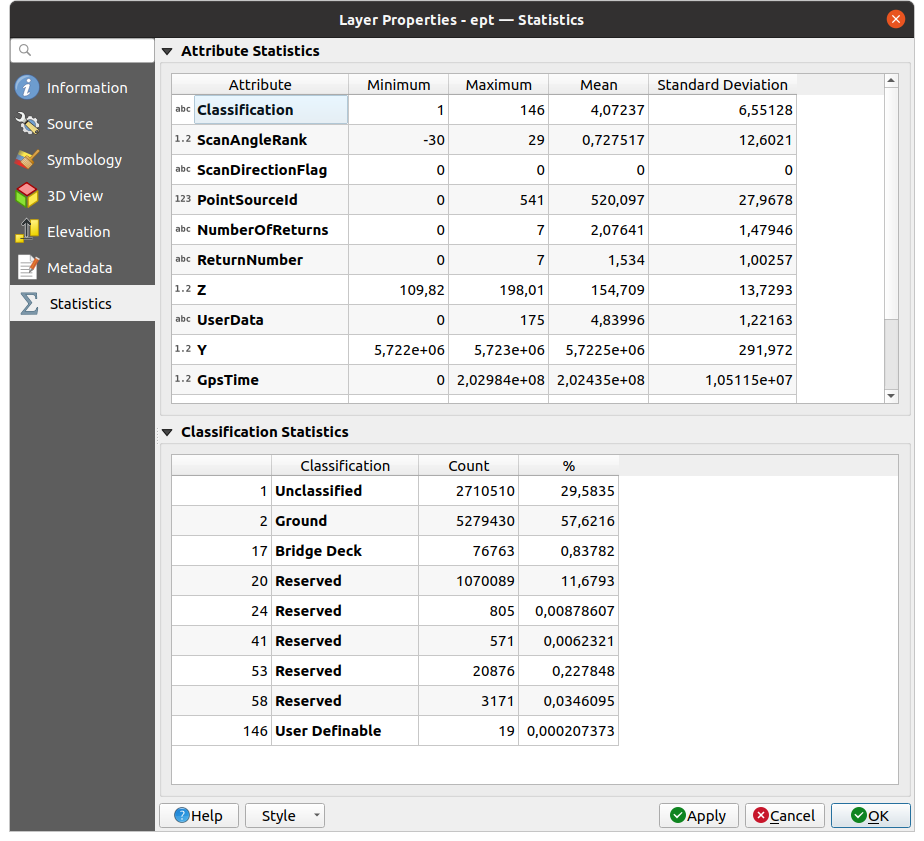Select the Ground classification row
This screenshot has width=924, height=841.
point(345,520)
